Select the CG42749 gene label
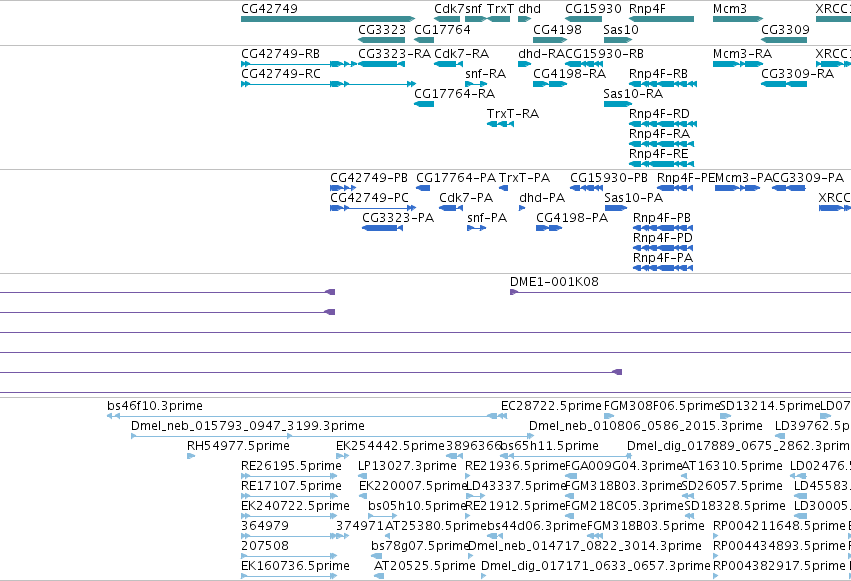This screenshot has width=851, height=581. 269,9
